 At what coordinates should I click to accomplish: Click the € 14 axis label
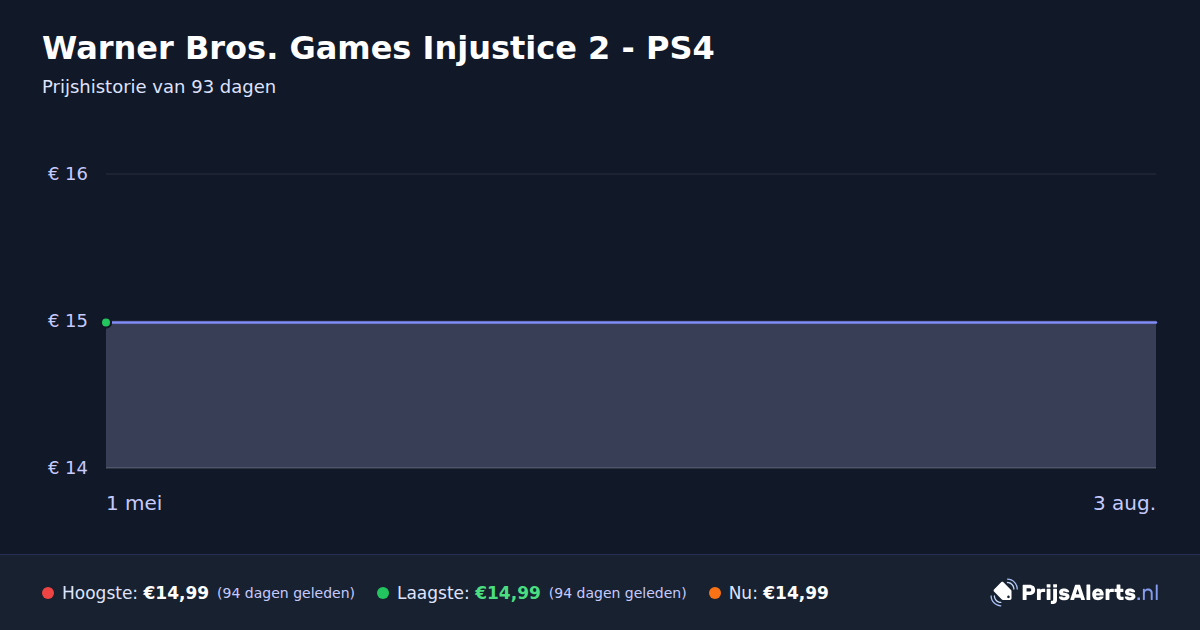(x=68, y=468)
